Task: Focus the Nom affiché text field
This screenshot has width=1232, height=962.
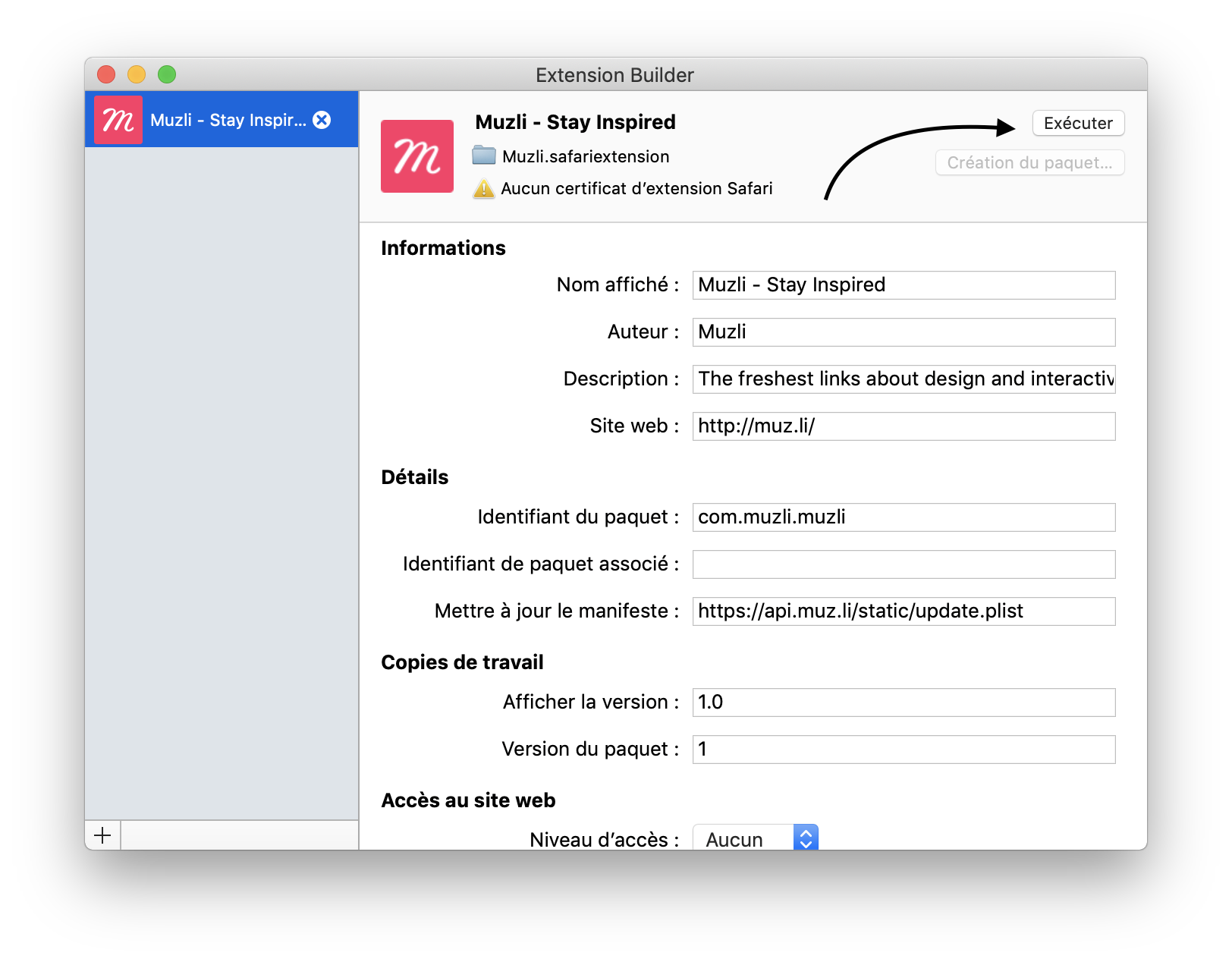Action: 903,285
